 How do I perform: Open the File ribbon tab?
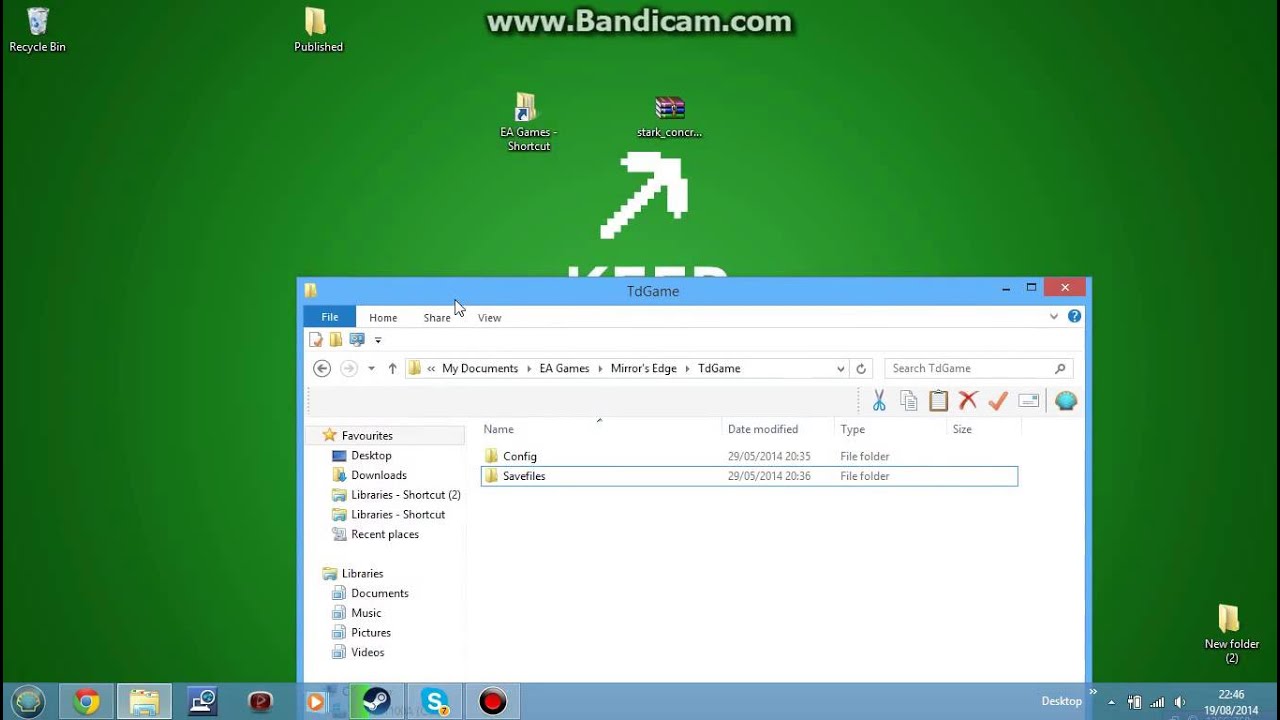(329, 317)
